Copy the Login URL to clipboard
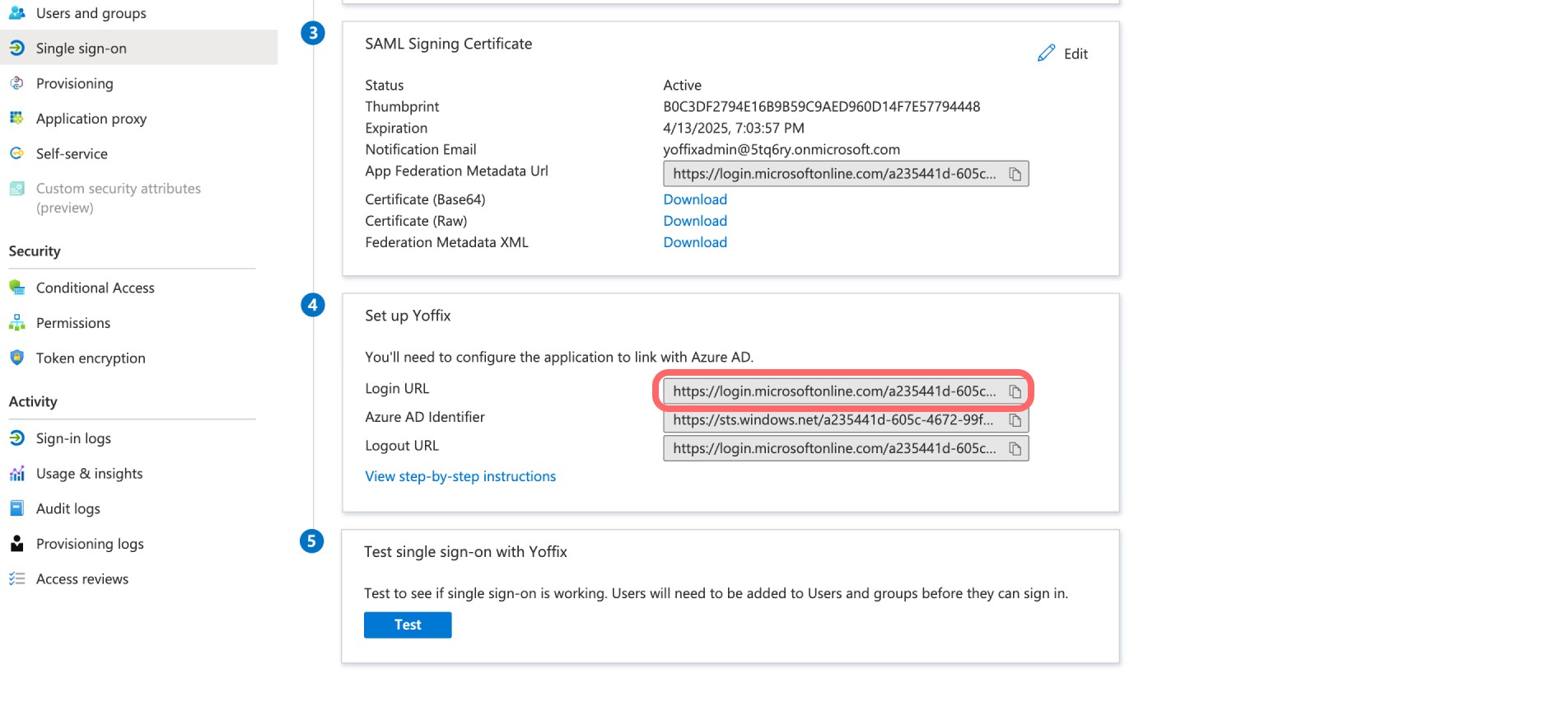This screenshot has height=702, width=1568. tap(1015, 391)
